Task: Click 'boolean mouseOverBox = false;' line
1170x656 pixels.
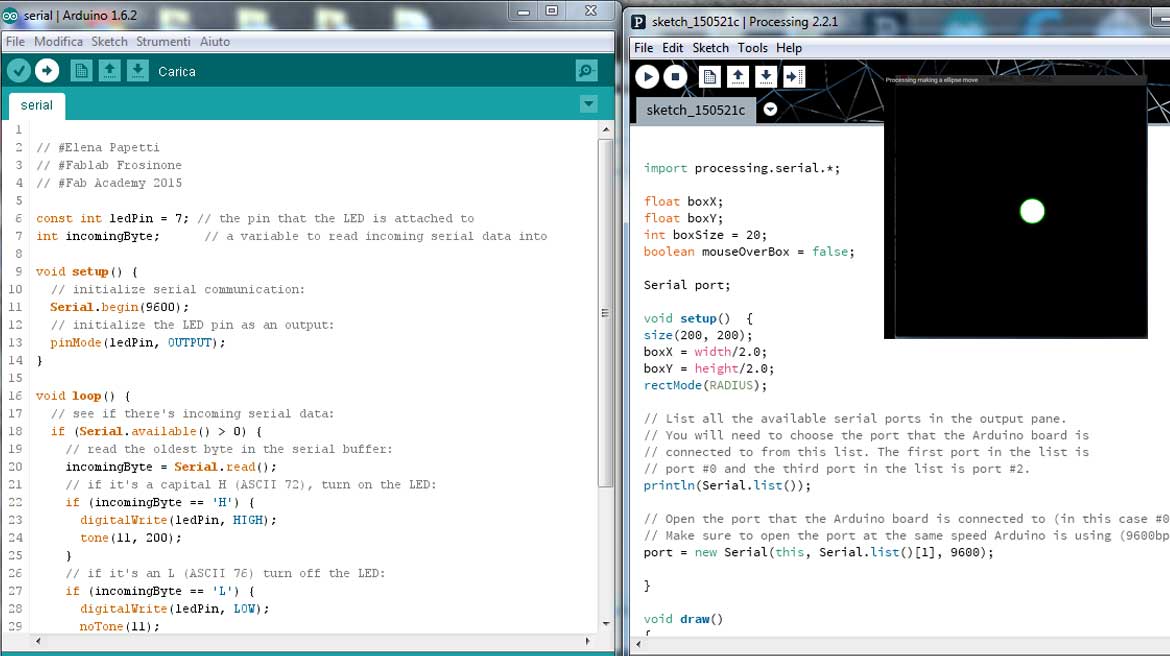Action: (749, 252)
